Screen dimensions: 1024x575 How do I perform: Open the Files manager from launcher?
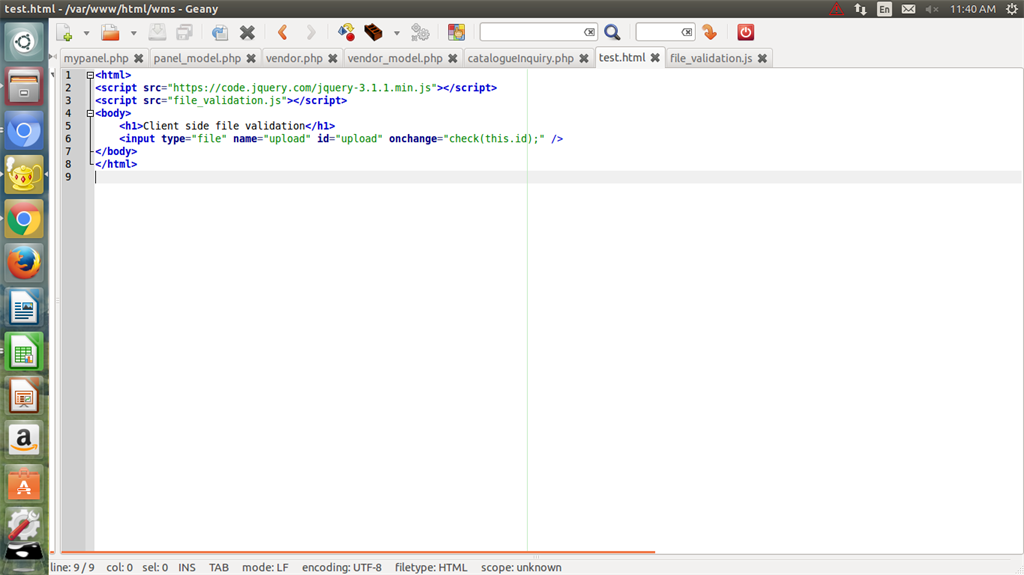pos(24,86)
